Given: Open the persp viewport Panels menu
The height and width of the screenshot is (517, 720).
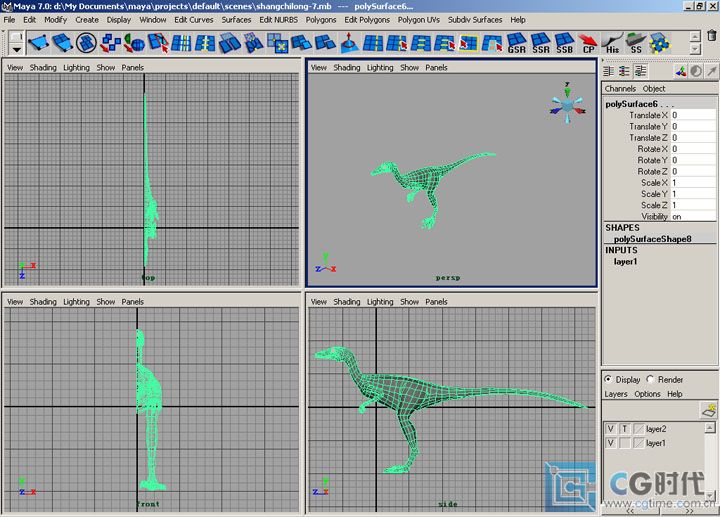Looking at the screenshot, I should pos(436,67).
